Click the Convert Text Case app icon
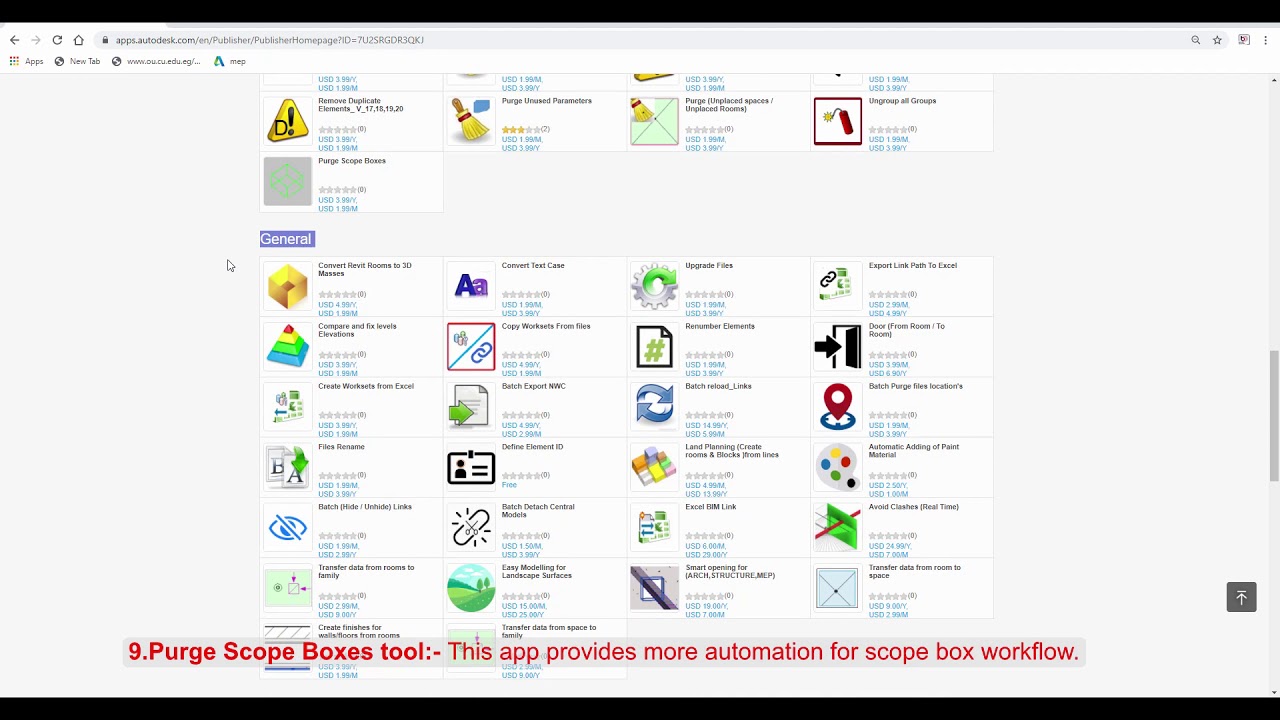Viewport: 1280px width, 720px height. [x=471, y=286]
